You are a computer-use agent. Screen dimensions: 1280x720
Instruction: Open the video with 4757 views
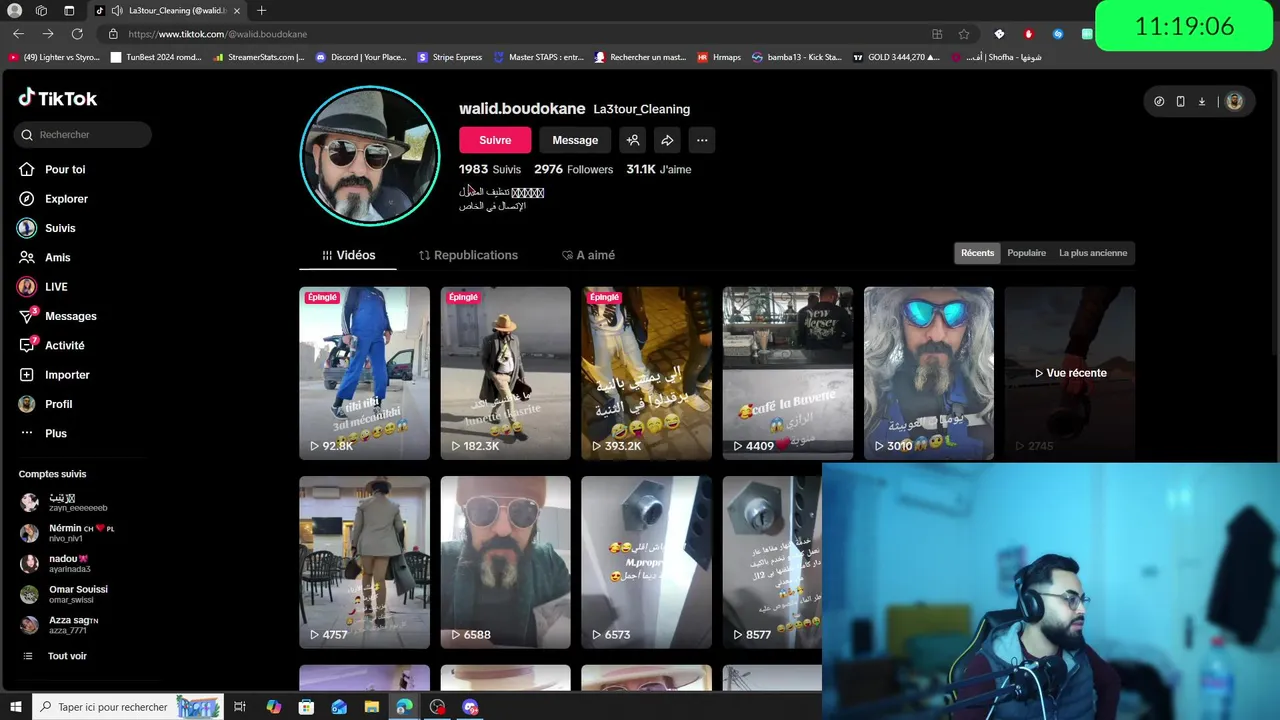pyautogui.click(x=364, y=562)
